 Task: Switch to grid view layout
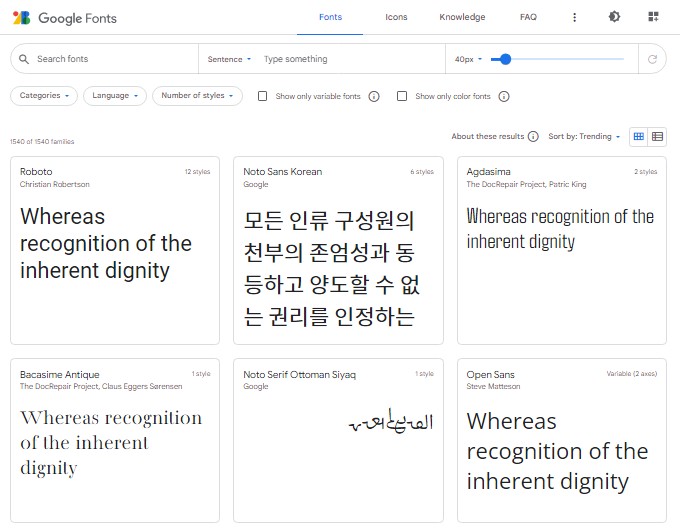click(638, 137)
